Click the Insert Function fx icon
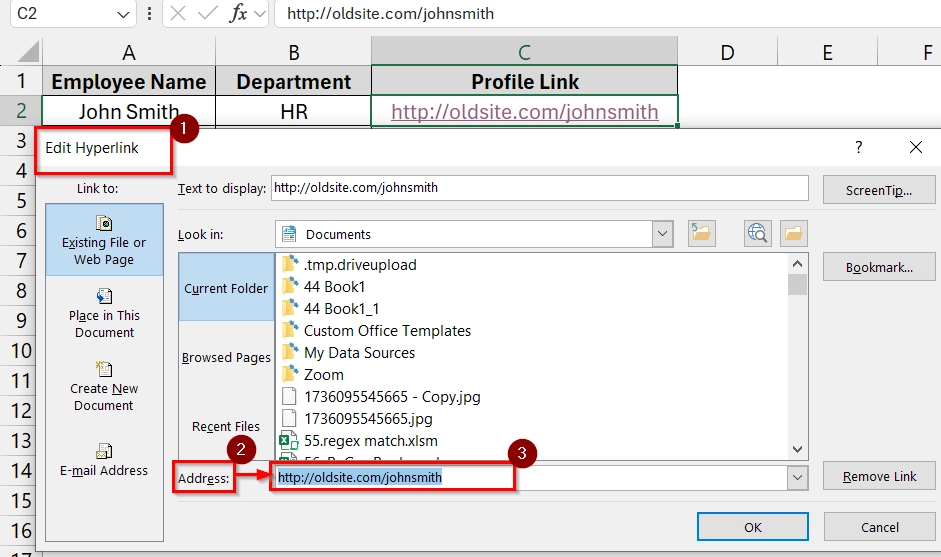This screenshot has width=941, height=557. pos(239,14)
